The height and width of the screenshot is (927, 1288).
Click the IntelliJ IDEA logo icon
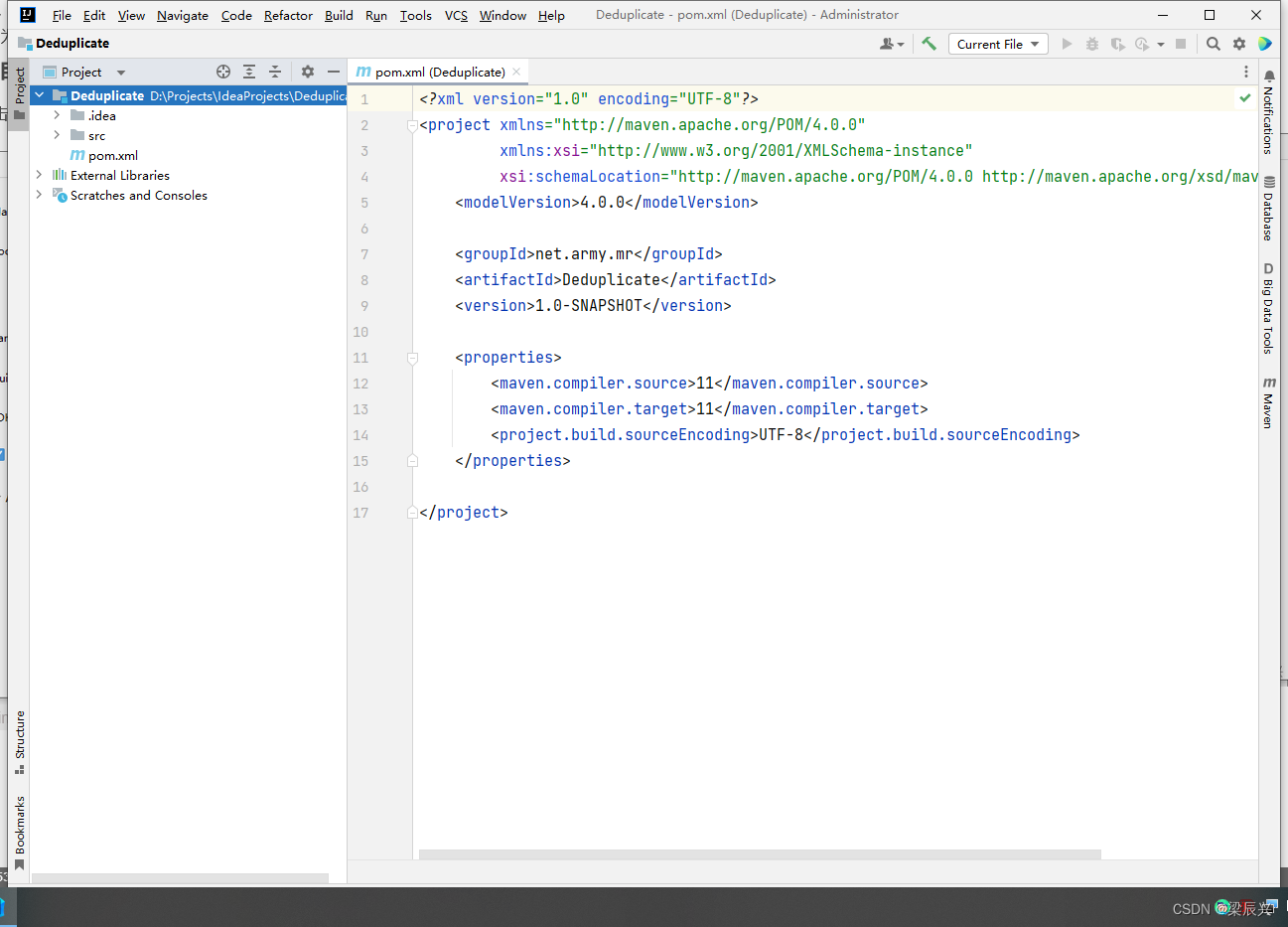click(x=28, y=15)
